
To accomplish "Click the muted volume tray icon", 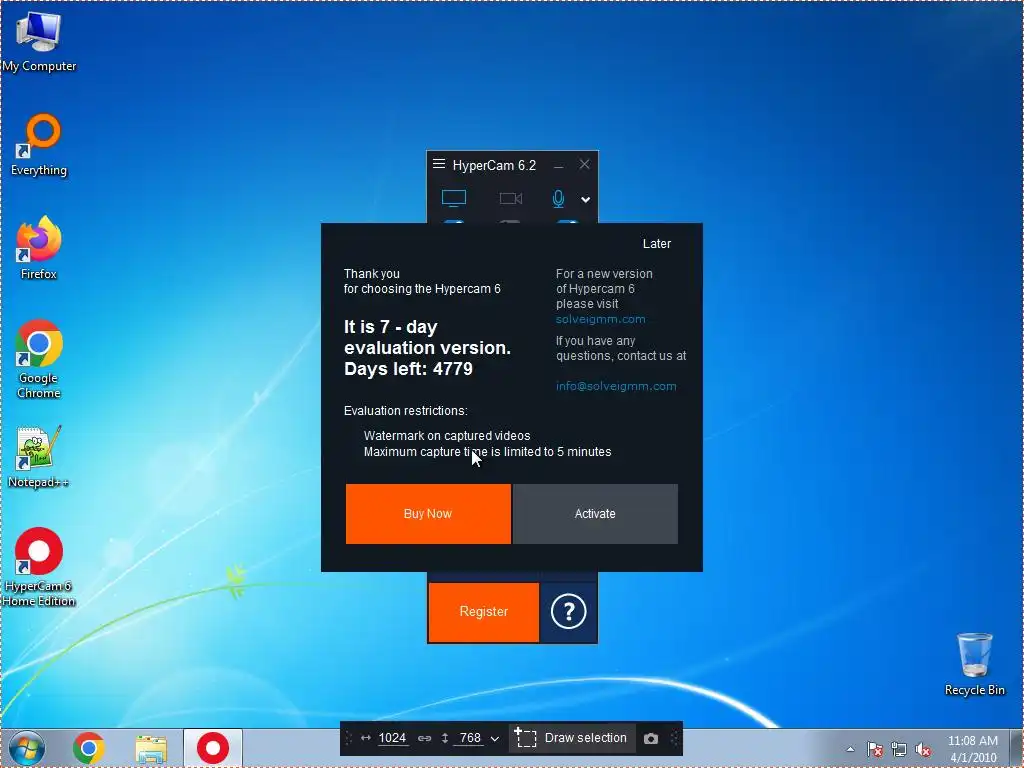I will click(923, 750).
